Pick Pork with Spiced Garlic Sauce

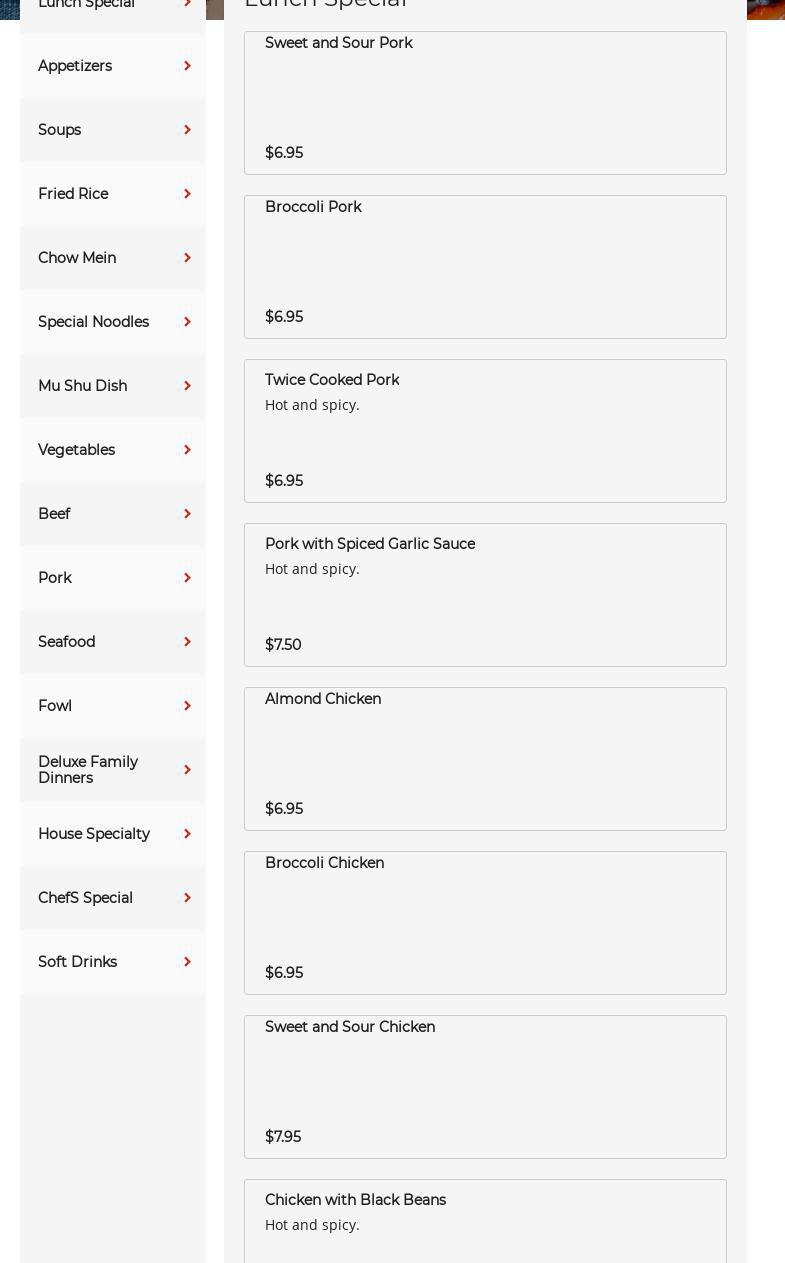click(485, 595)
